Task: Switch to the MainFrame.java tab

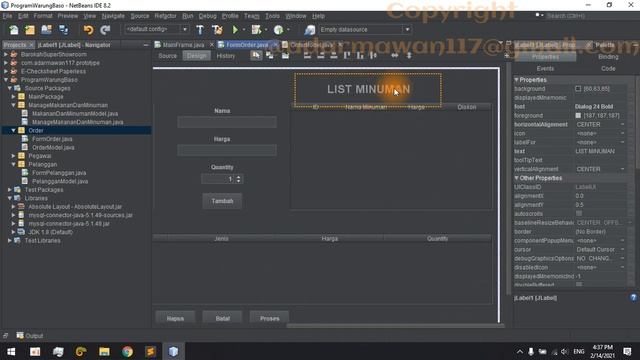Action: 183,45
